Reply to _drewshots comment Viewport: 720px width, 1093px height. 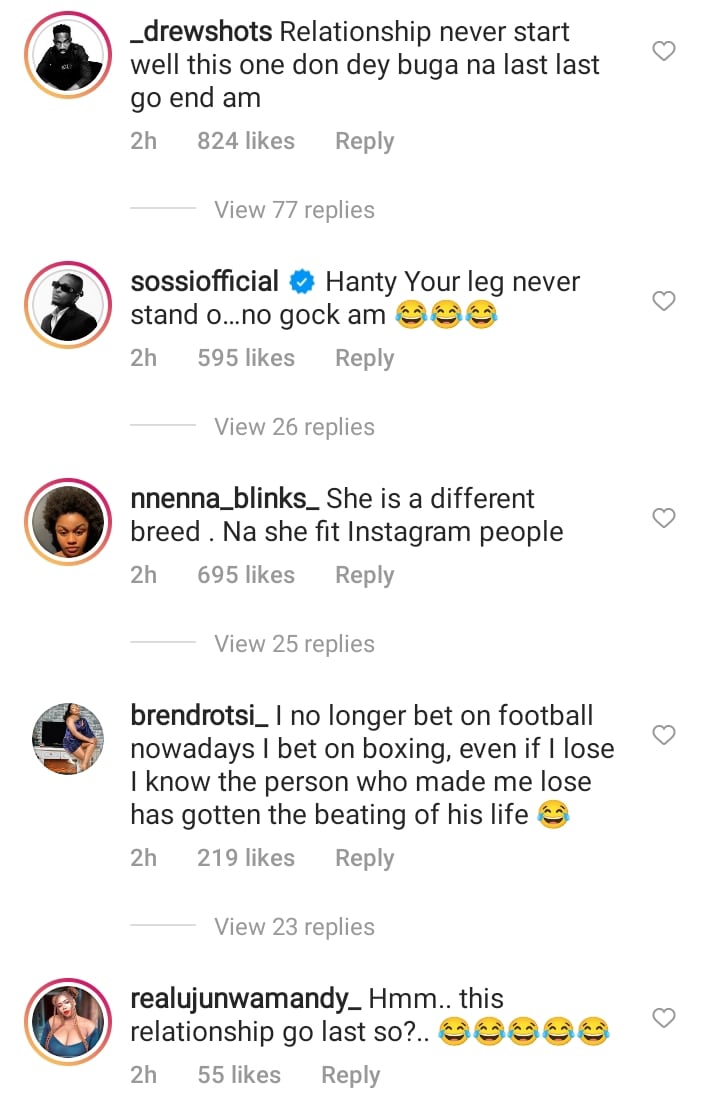click(364, 141)
